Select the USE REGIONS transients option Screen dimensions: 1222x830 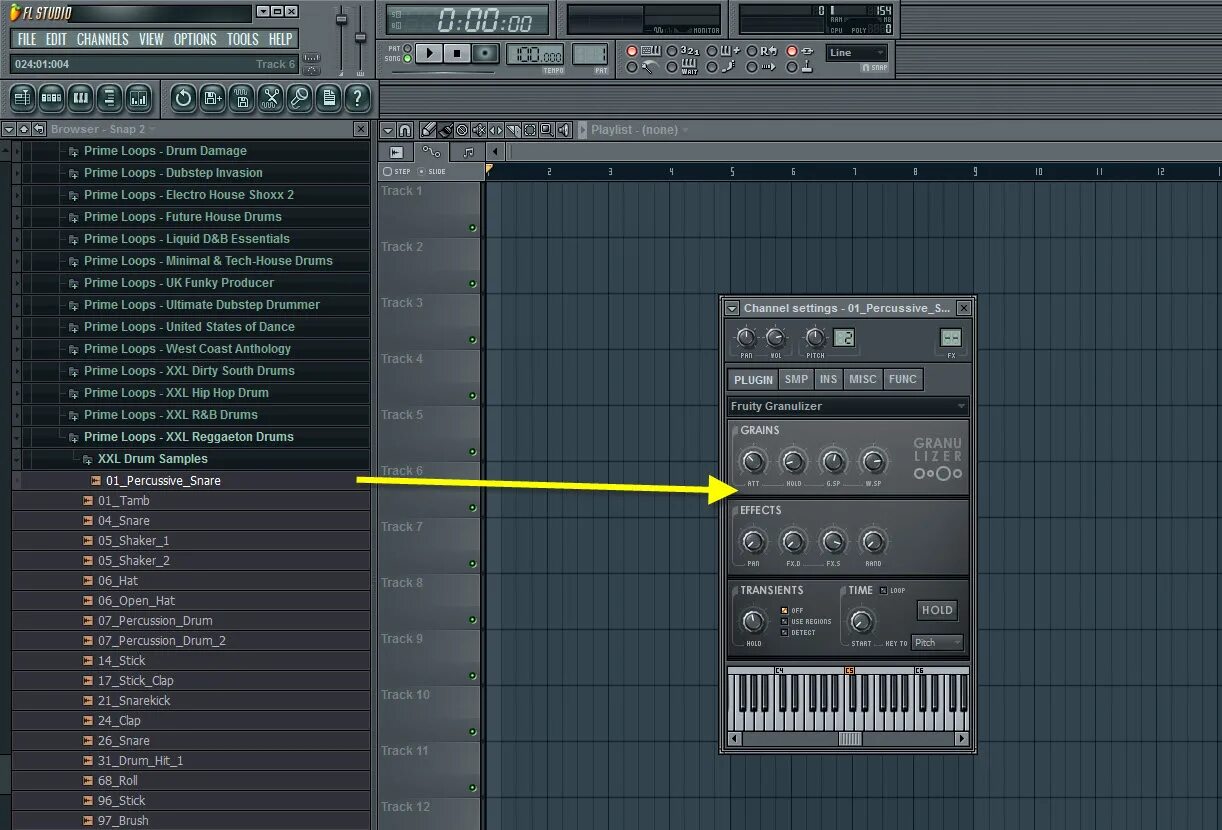[785, 621]
